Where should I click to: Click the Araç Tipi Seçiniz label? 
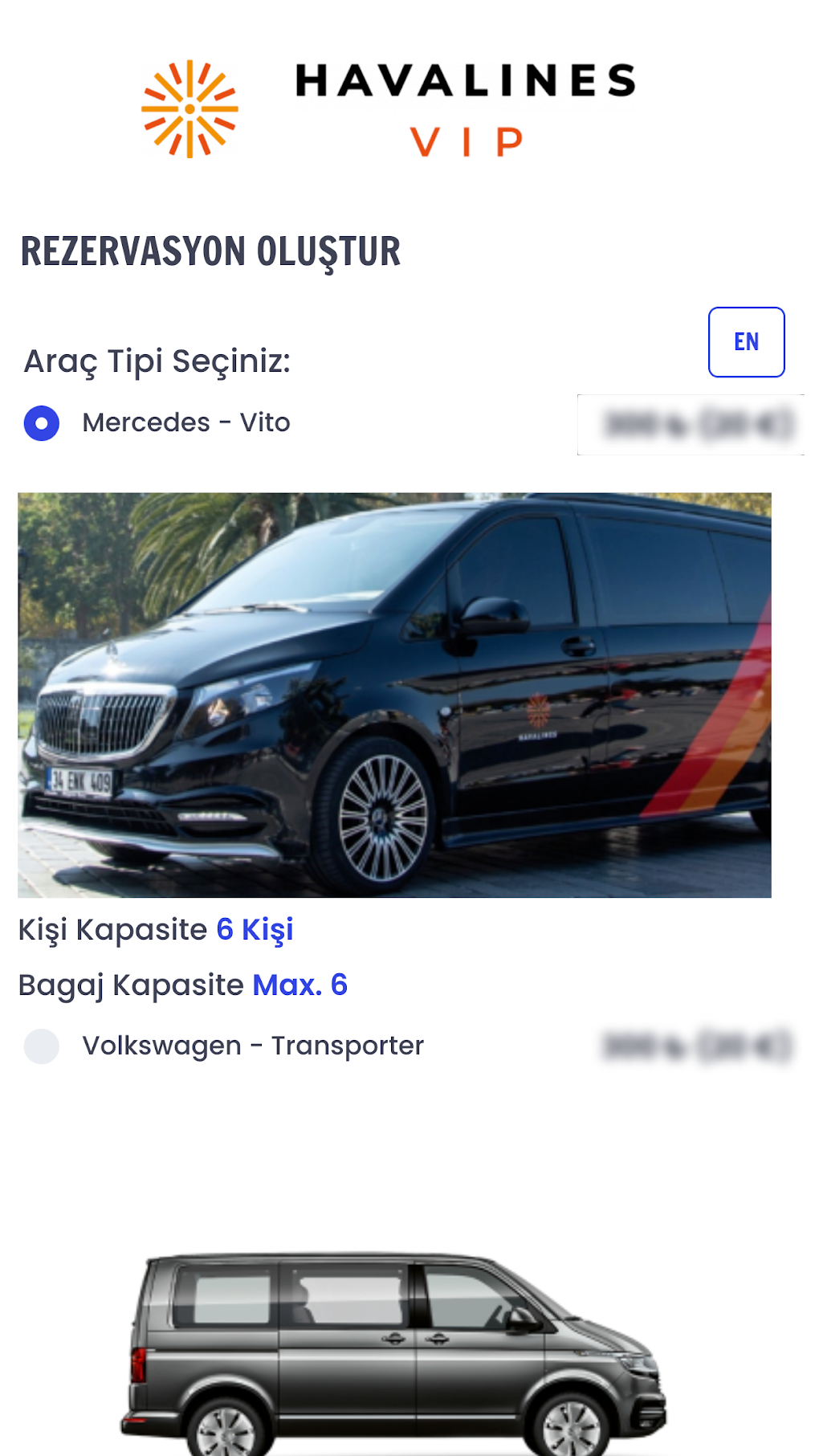pos(157,361)
